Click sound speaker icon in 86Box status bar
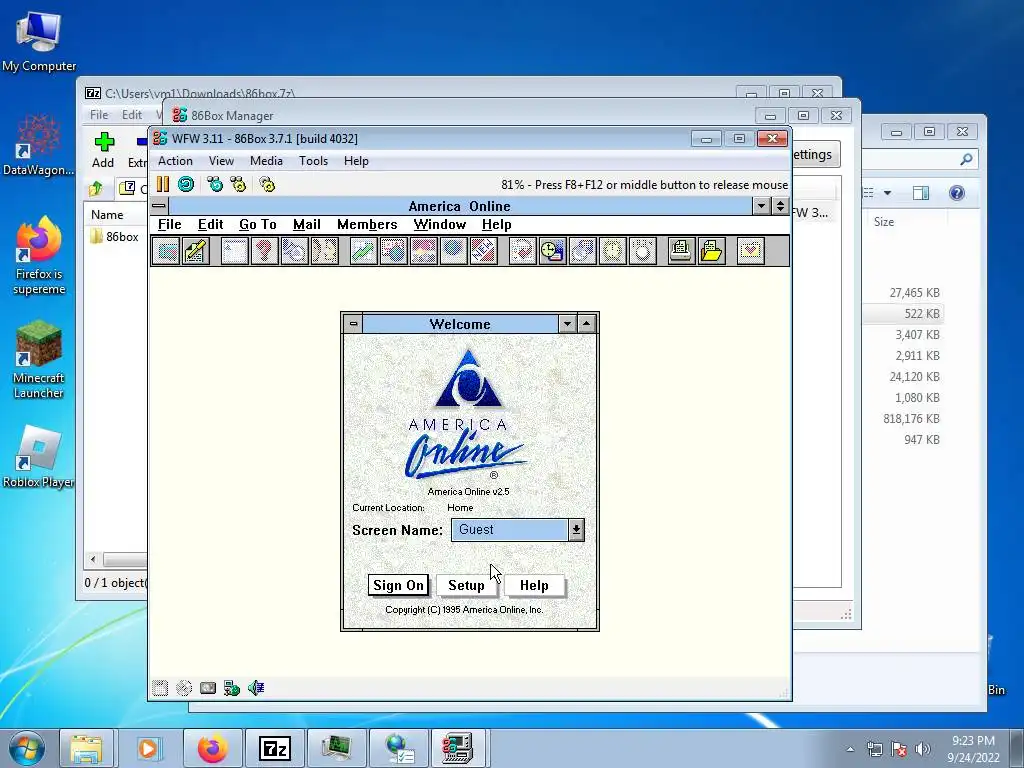This screenshot has width=1024, height=768. point(256,688)
